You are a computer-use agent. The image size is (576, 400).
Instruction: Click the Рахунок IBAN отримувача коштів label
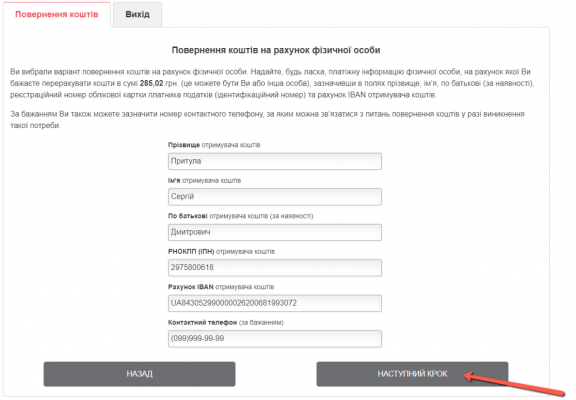pos(221,287)
